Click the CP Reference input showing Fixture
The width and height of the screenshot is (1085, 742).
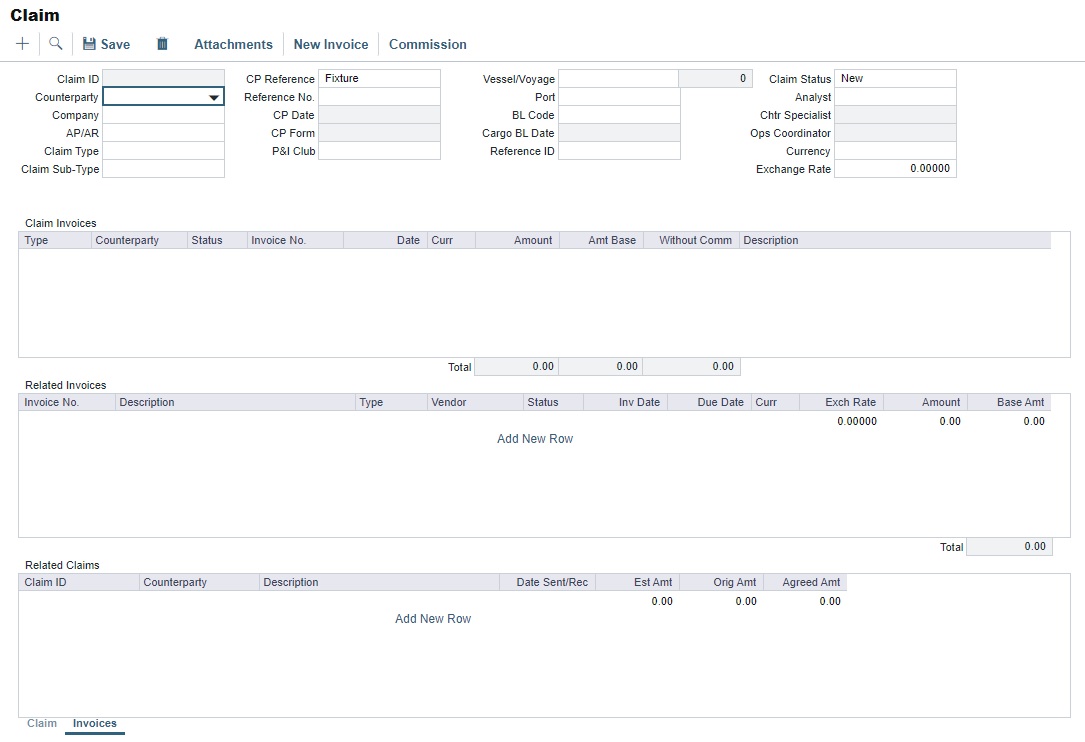(x=380, y=78)
